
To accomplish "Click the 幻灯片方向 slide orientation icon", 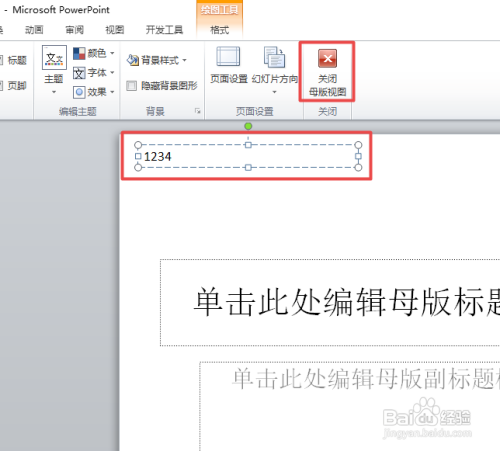I will tap(274, 57).
